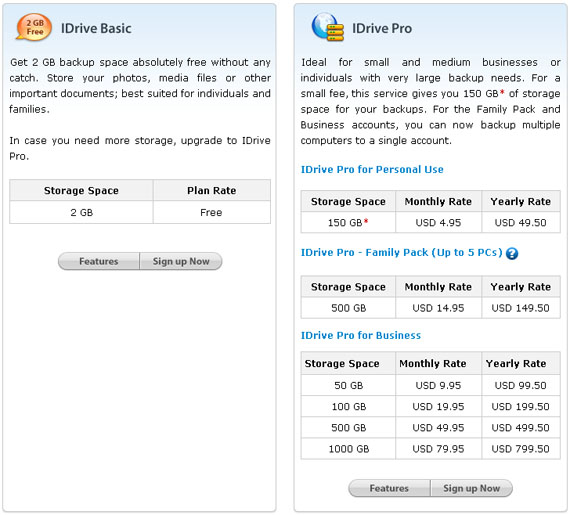Select the USD 79.95 monthly rate
This screenshot has width=570, height=515.
click(x=438, y=449)
